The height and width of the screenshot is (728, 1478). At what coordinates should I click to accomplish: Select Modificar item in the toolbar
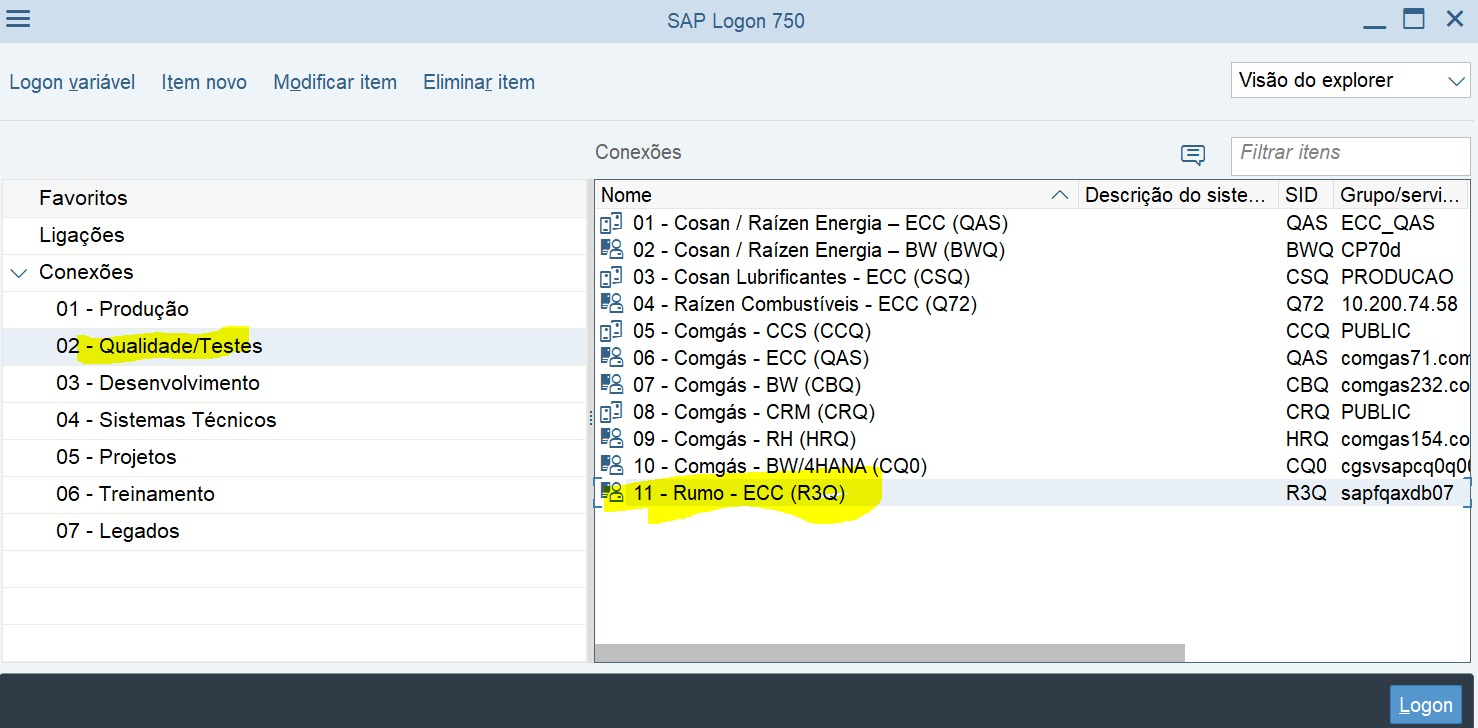tap(335, 82)
